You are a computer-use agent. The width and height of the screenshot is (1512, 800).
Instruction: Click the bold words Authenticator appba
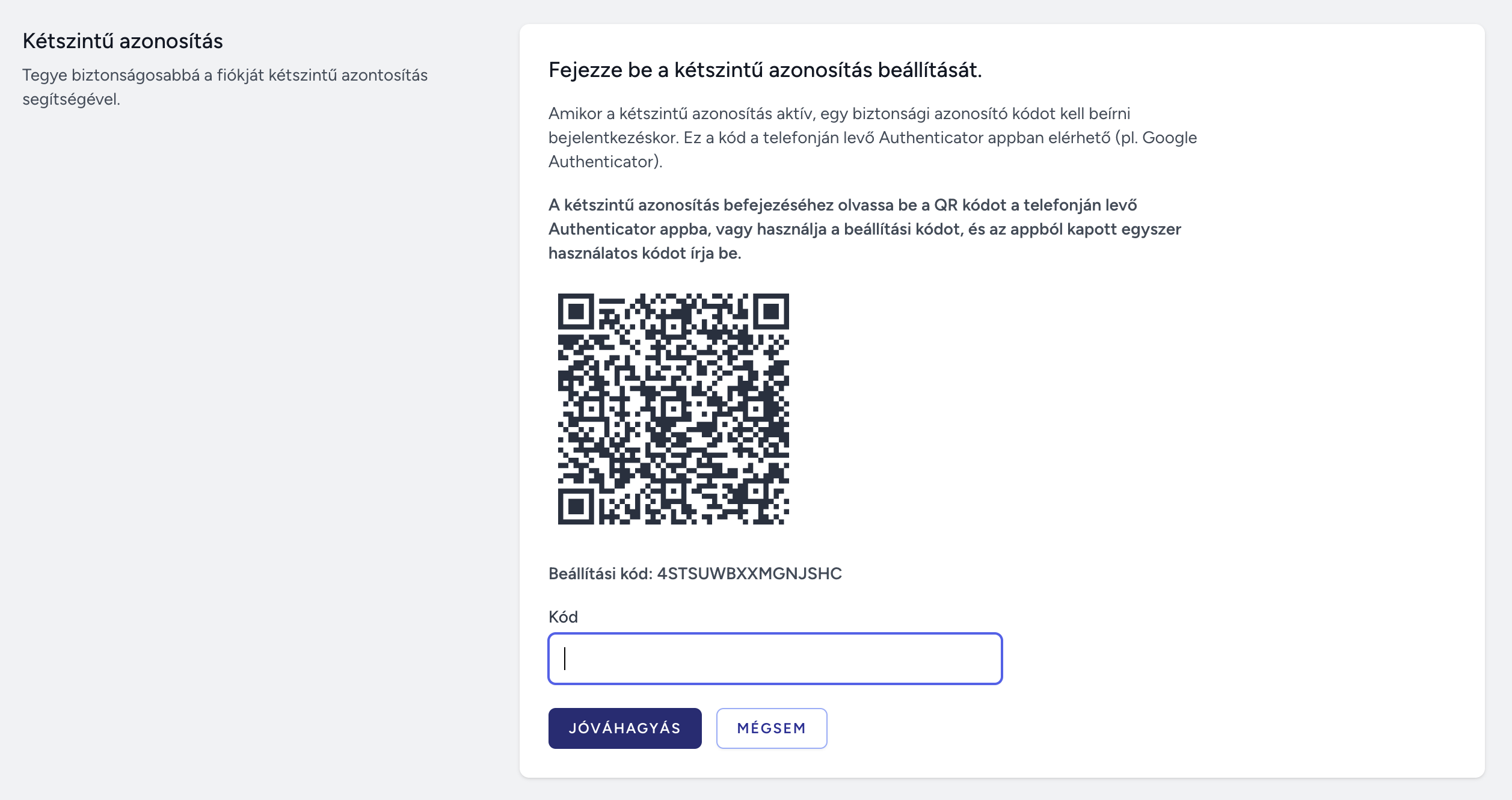[x=630, y=229]
